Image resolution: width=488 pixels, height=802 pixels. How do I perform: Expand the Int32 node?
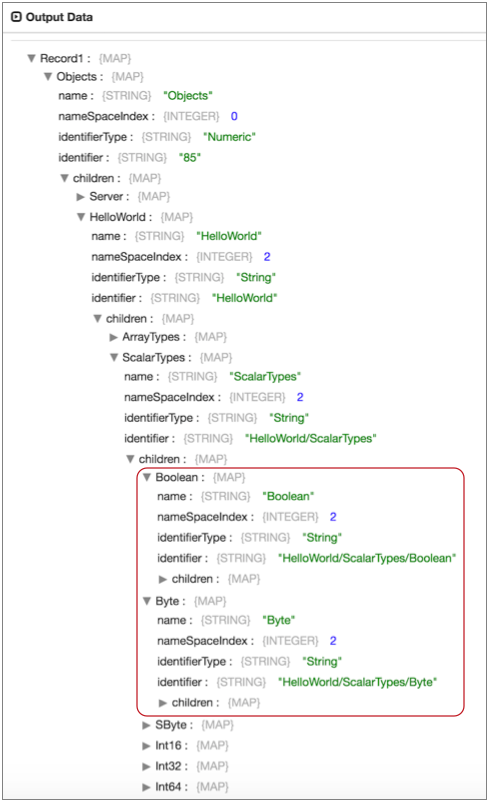pyautogui.click(x=146, y=766)
